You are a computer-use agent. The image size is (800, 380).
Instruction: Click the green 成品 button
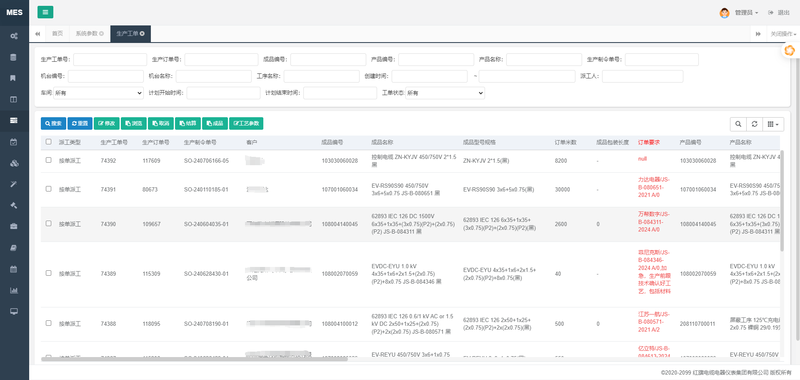point(215,123)
